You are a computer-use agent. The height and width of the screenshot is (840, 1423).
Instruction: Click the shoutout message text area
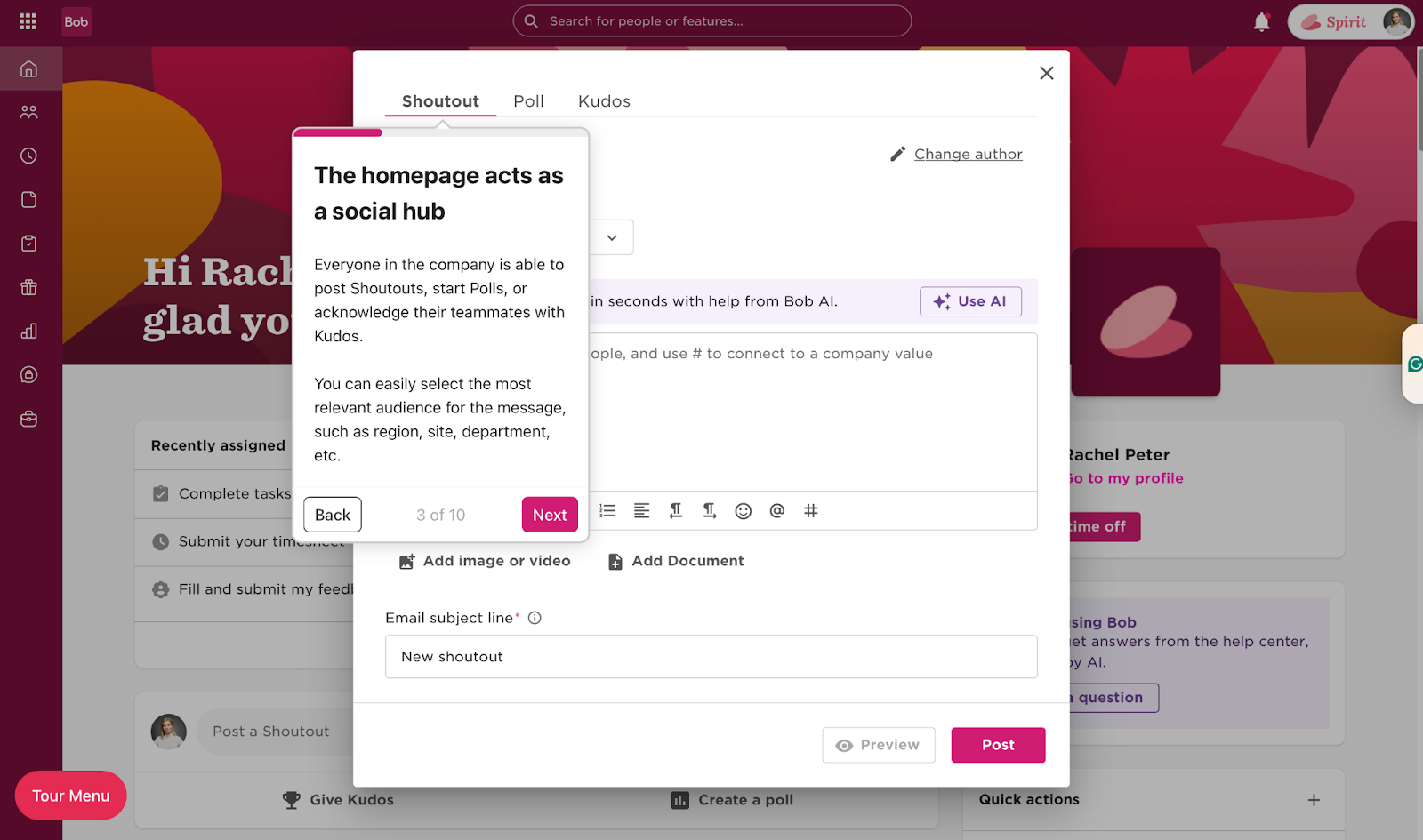point(813,412)
